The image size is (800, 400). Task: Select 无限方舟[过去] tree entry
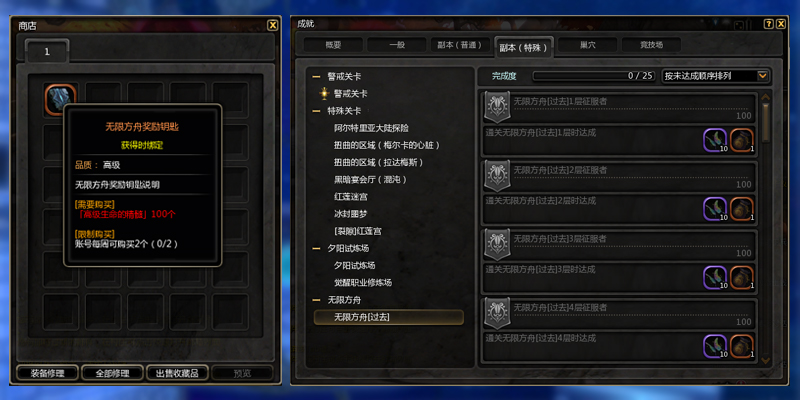[x=389, y=317]
